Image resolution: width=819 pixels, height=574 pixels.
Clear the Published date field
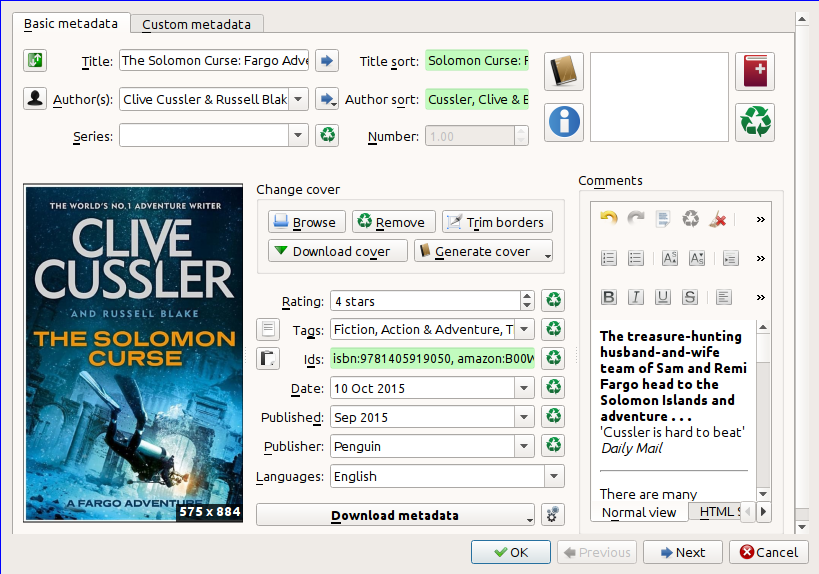(553, 416)
